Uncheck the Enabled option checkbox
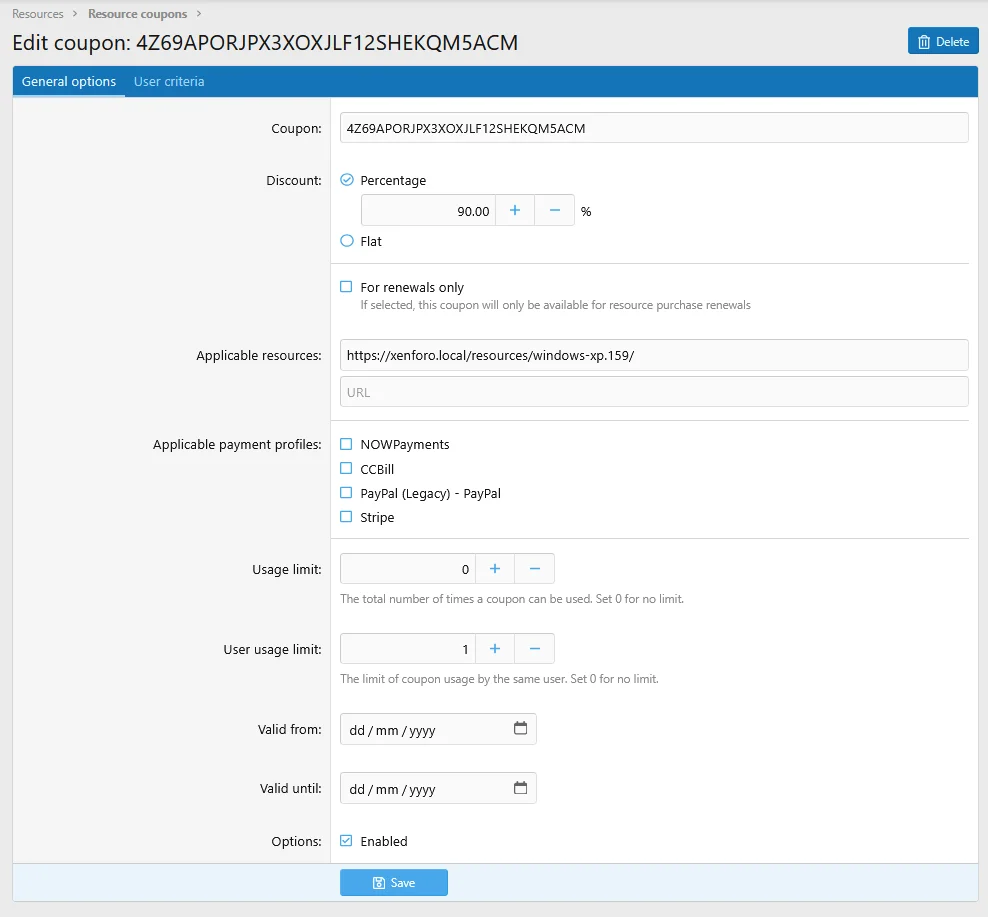988x917 pixels. click(x=347, y=841)
